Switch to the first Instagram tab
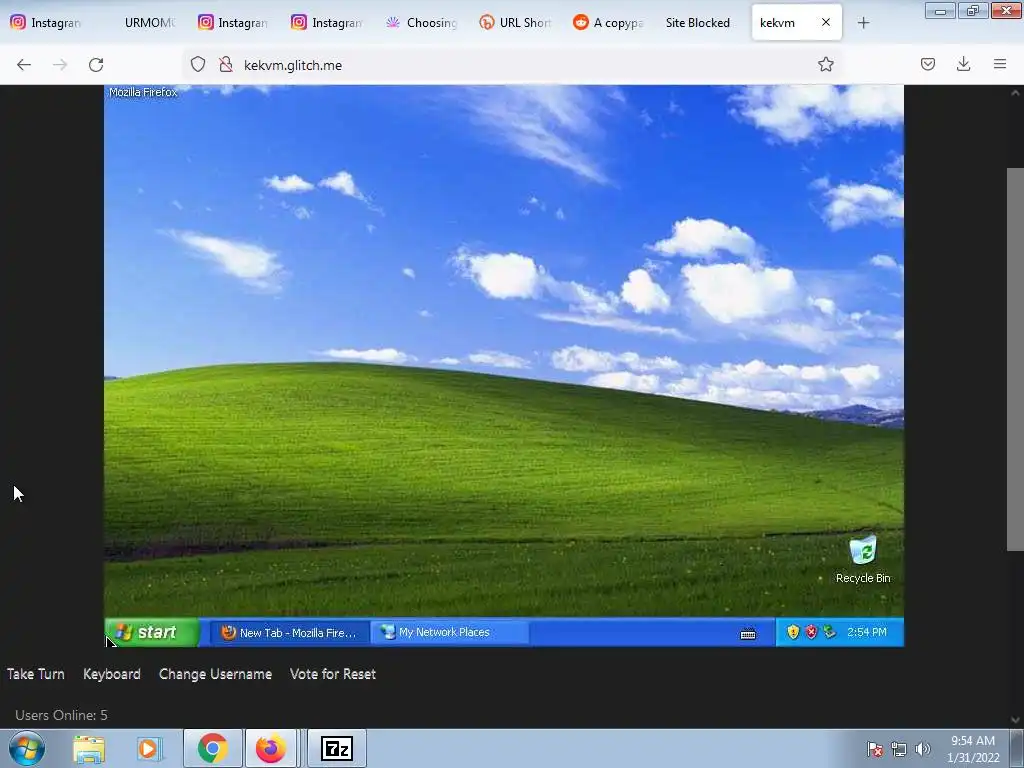 pos(46,23)
